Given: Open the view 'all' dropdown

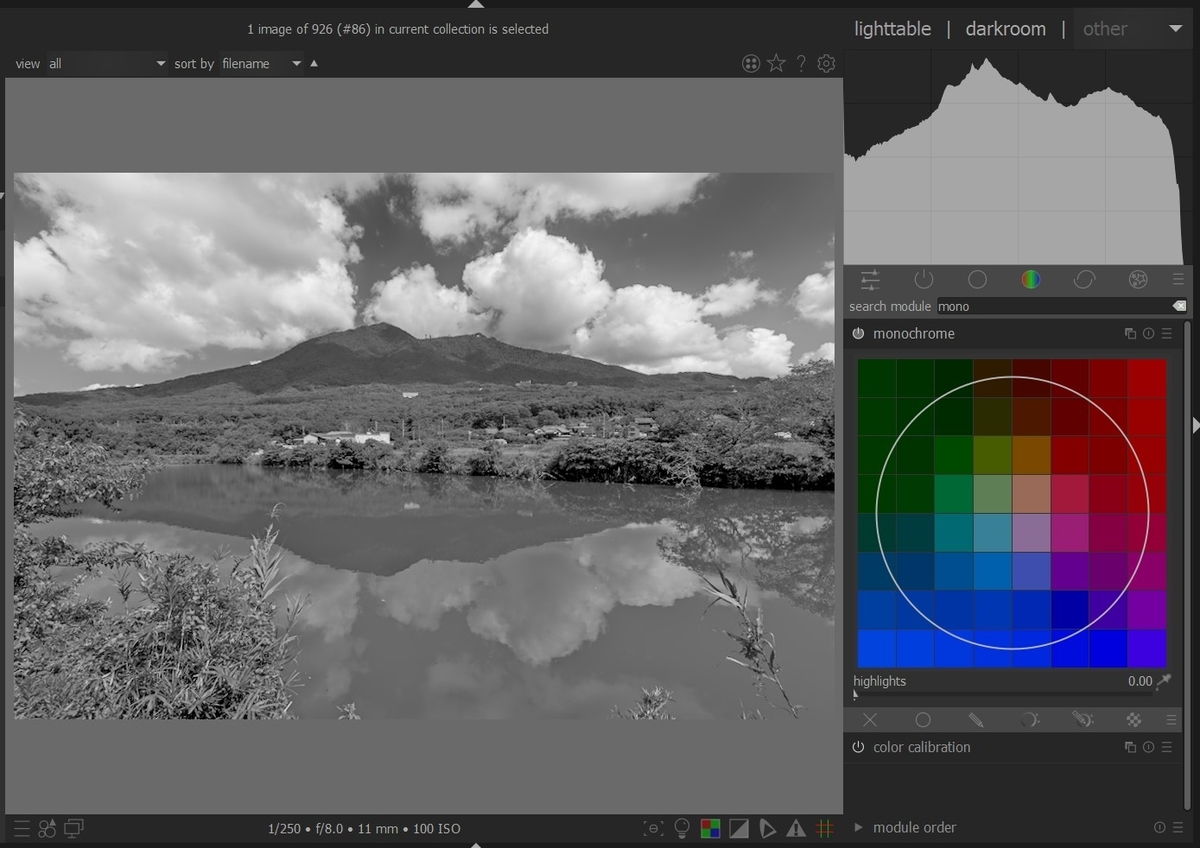Looking at the screenshot, I should (107, 64).
